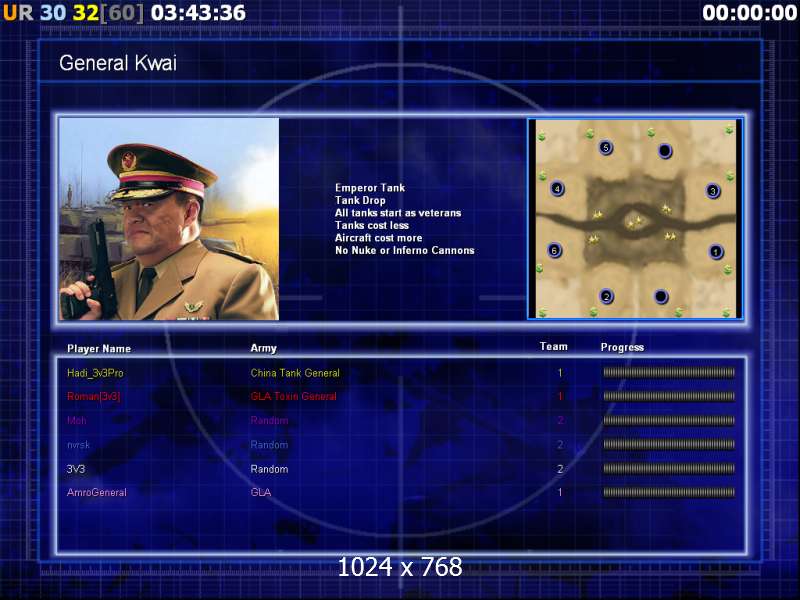The width and height of the screenshot is (800, 600).
Task: Click start position 4 on the minimap
Action: coord(557,189)
